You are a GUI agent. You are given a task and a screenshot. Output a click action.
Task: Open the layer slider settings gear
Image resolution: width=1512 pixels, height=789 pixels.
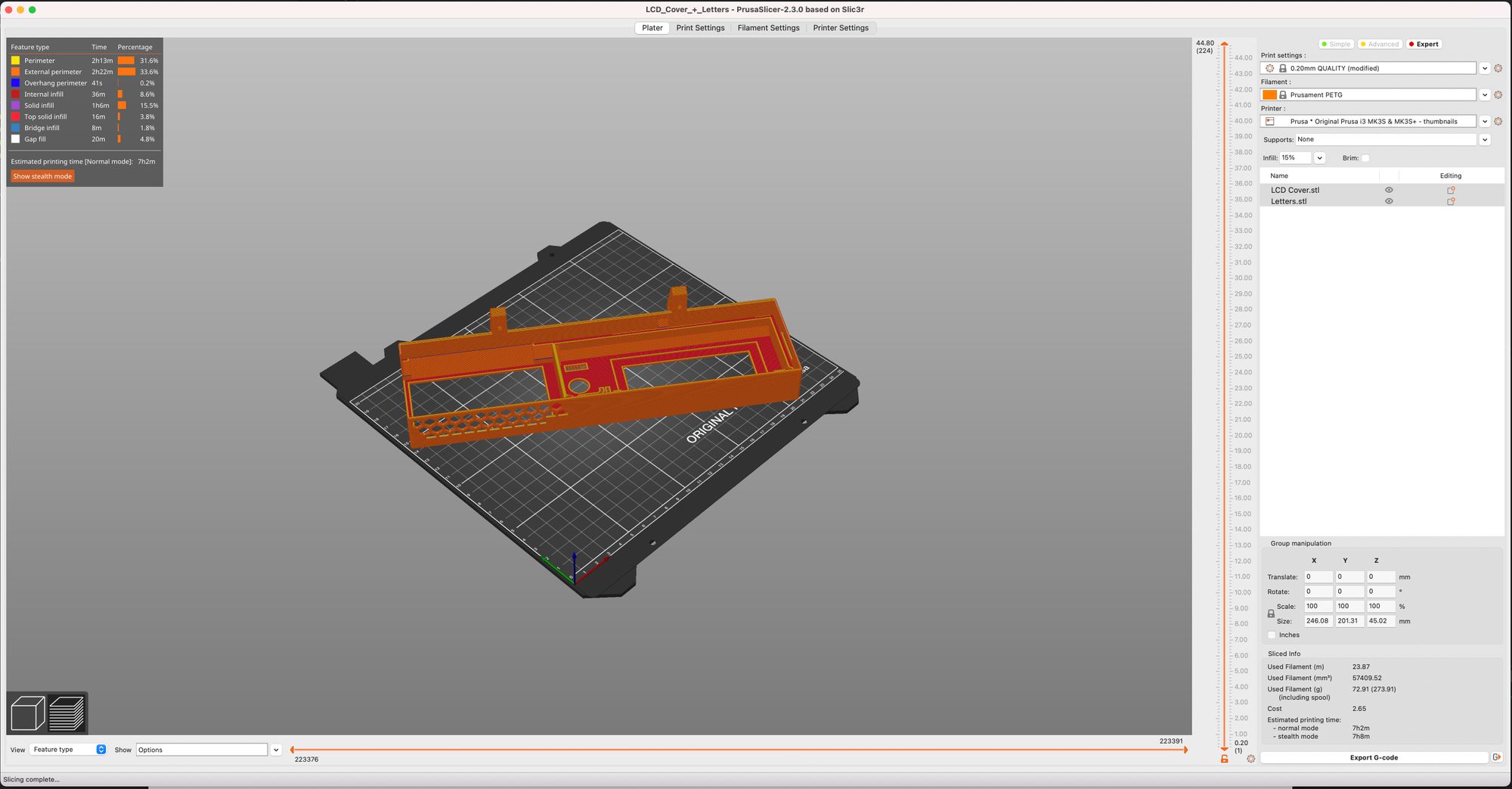pos(1250,759)
